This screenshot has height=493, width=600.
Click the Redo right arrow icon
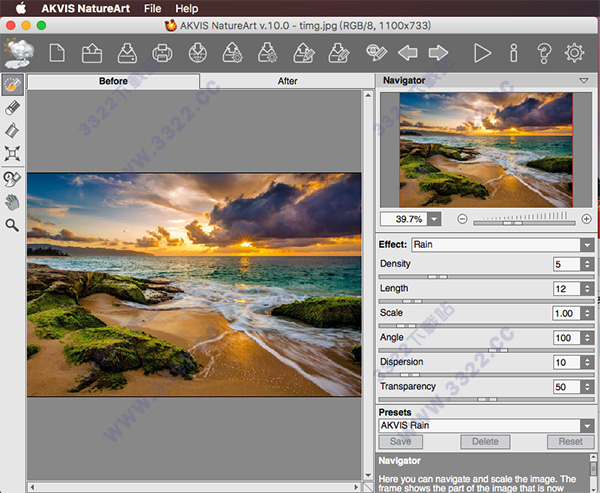coord(438,53)
